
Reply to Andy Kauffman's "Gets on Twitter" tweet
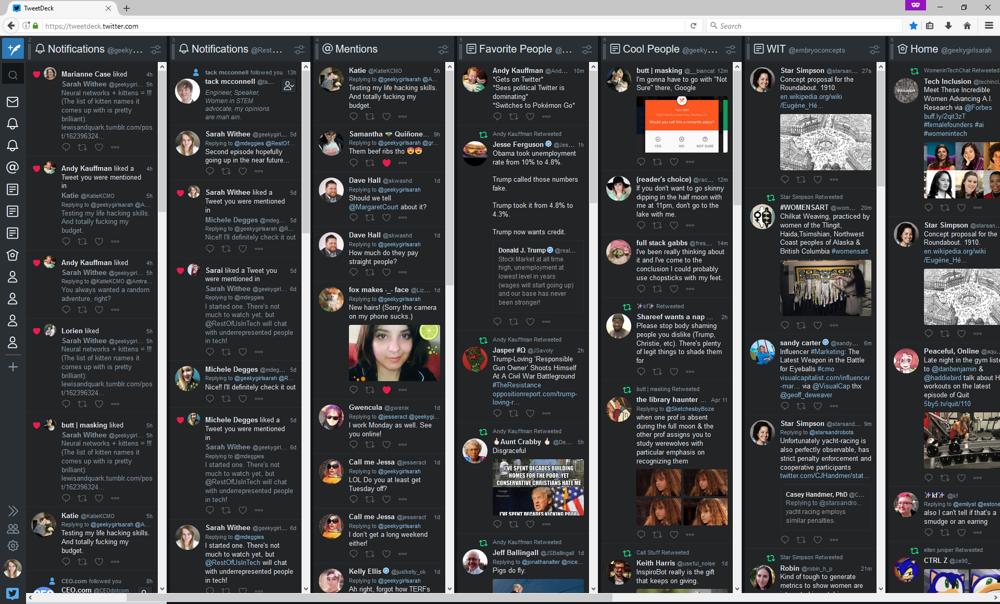click(497, 116)
